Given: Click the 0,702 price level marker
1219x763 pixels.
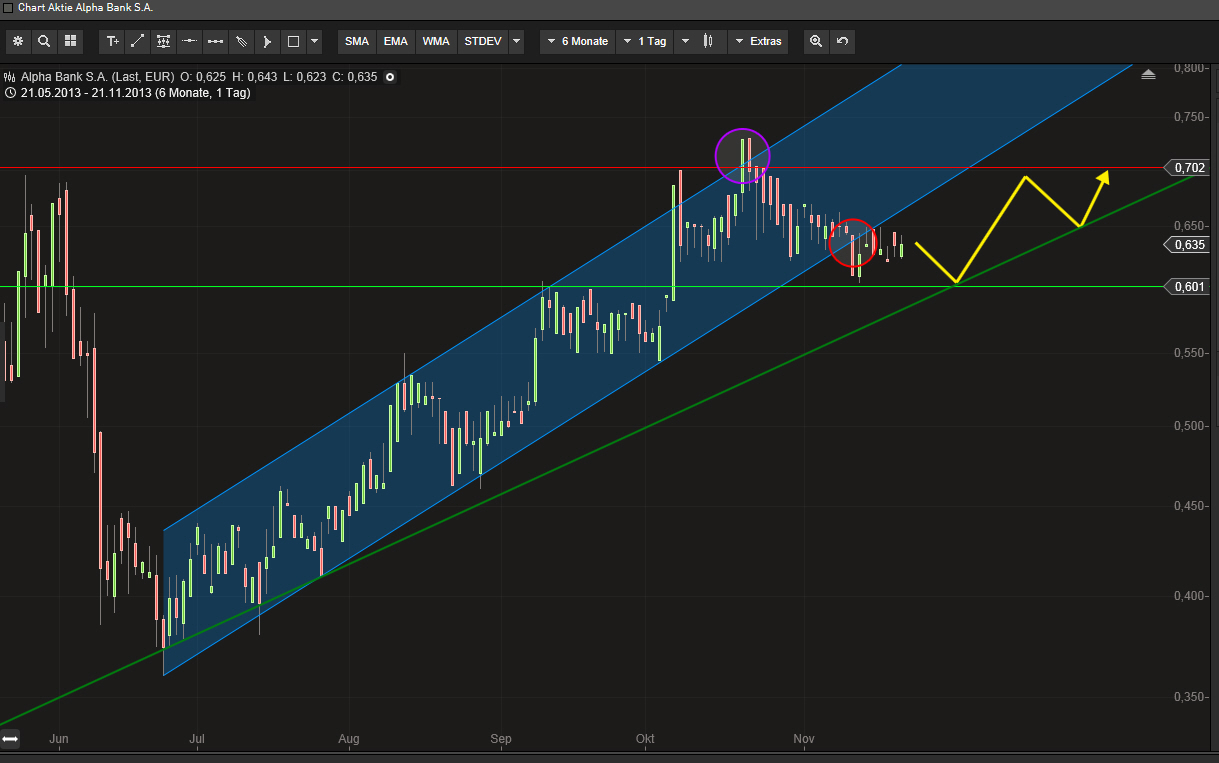Looking at the screenshot, I should (x=1188, y=168).
